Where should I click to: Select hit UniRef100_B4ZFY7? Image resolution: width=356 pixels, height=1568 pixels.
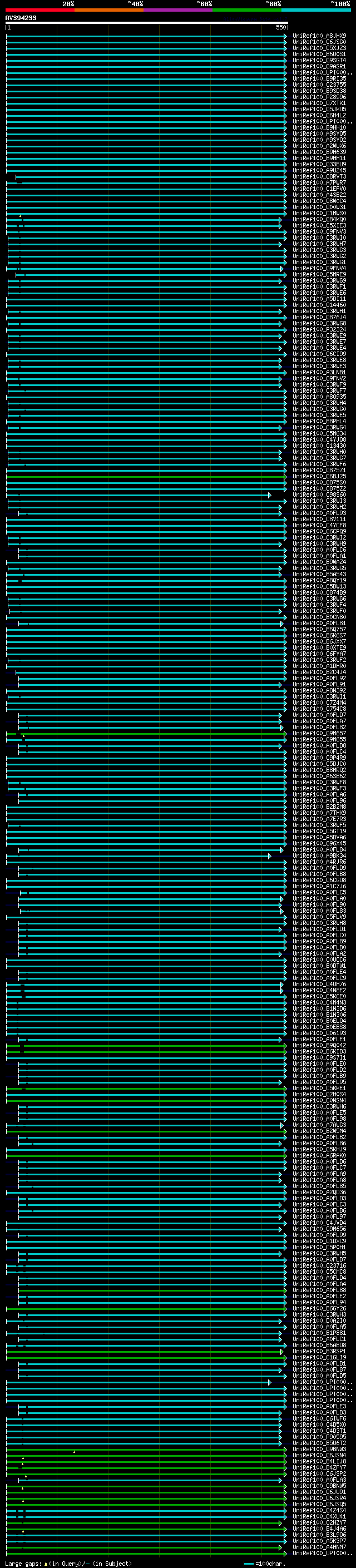point(319,1467)
